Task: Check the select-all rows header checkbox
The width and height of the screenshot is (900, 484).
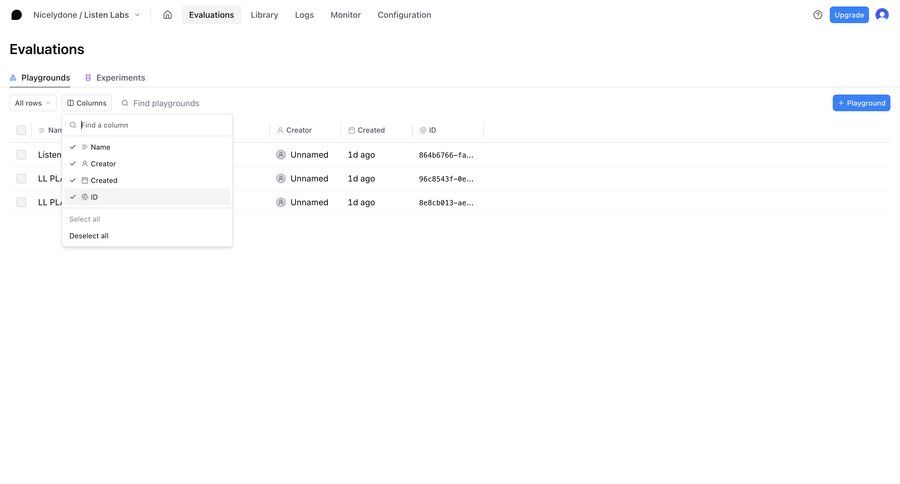Action: [21, 130]
